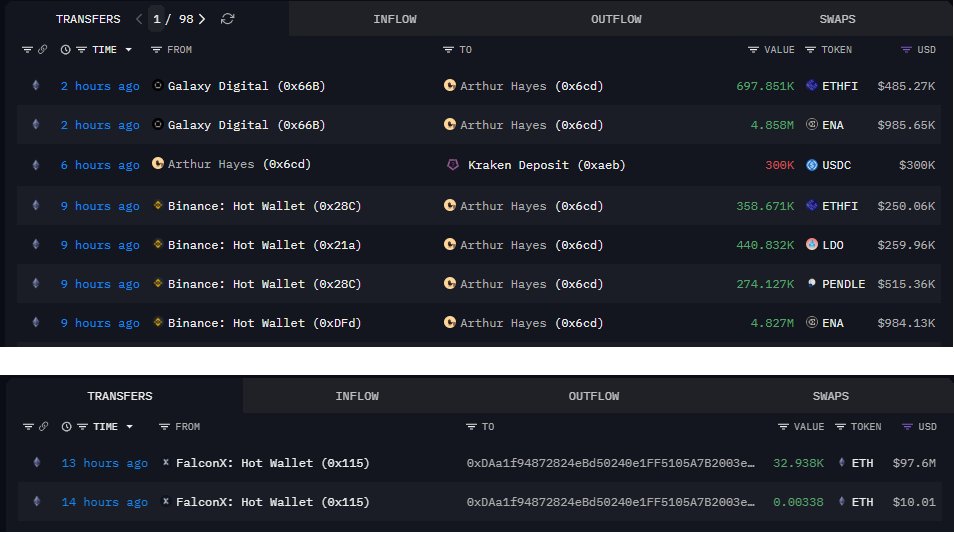Click Galaxy Digital icon in 4.858M ENA row
Viewport: 954px width, 550px height.
158,125
